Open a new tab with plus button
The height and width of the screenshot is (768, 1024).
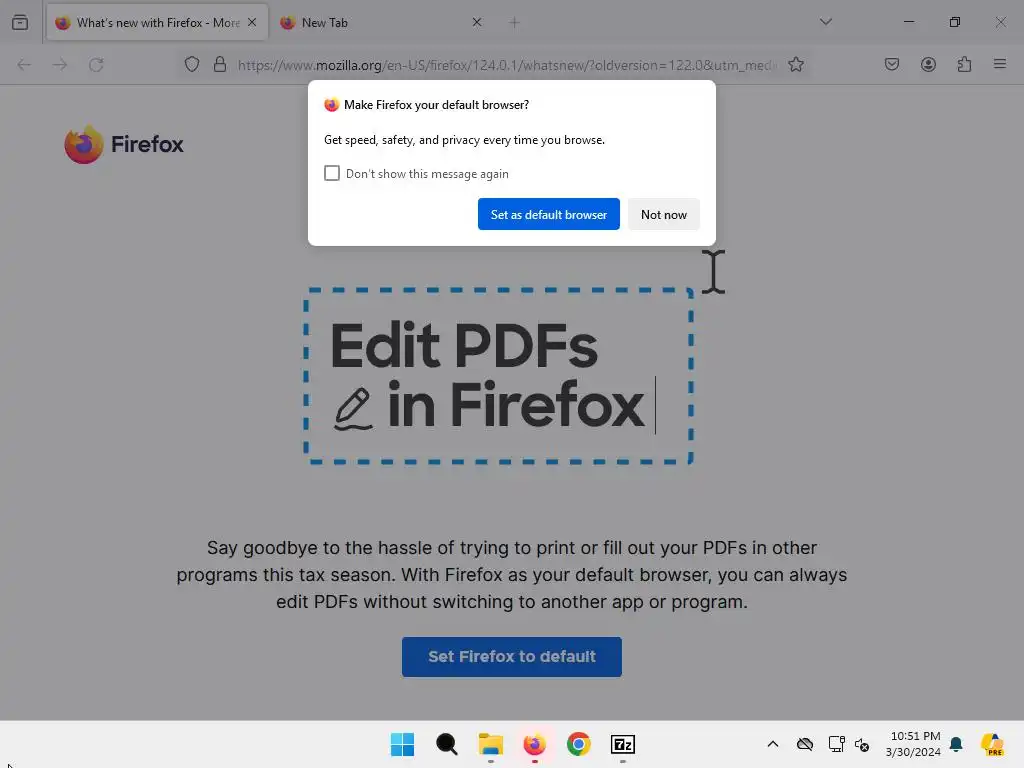[515, 23]
